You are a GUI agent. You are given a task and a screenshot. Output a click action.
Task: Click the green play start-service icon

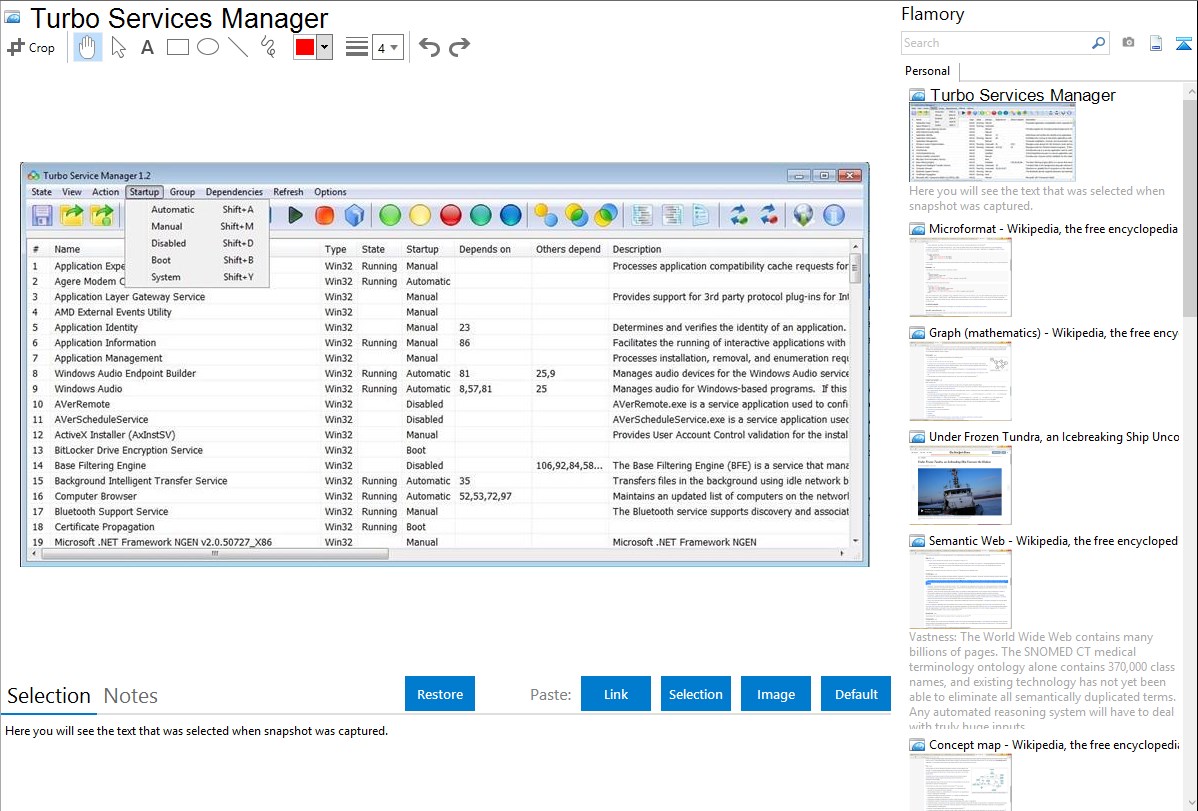(295, 216)
